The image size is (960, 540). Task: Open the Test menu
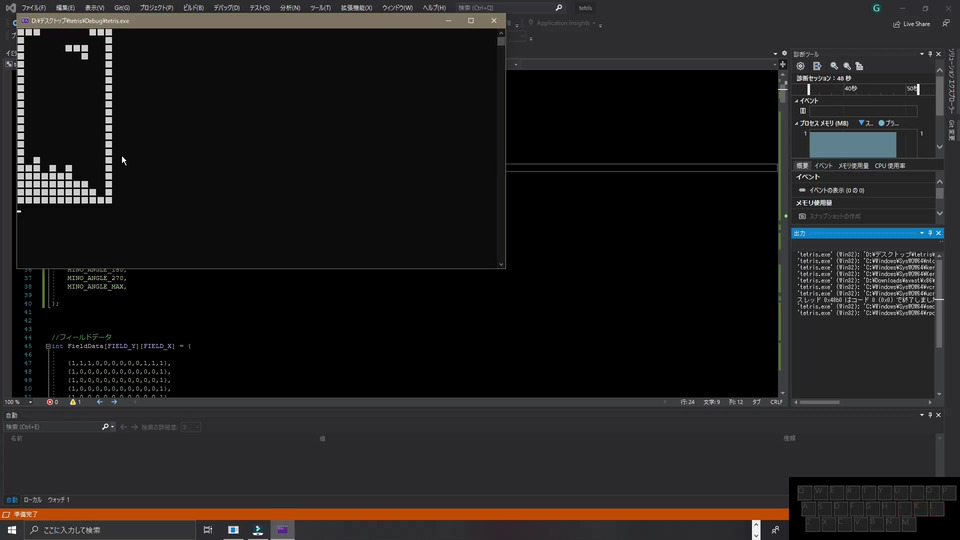(260, 8)
